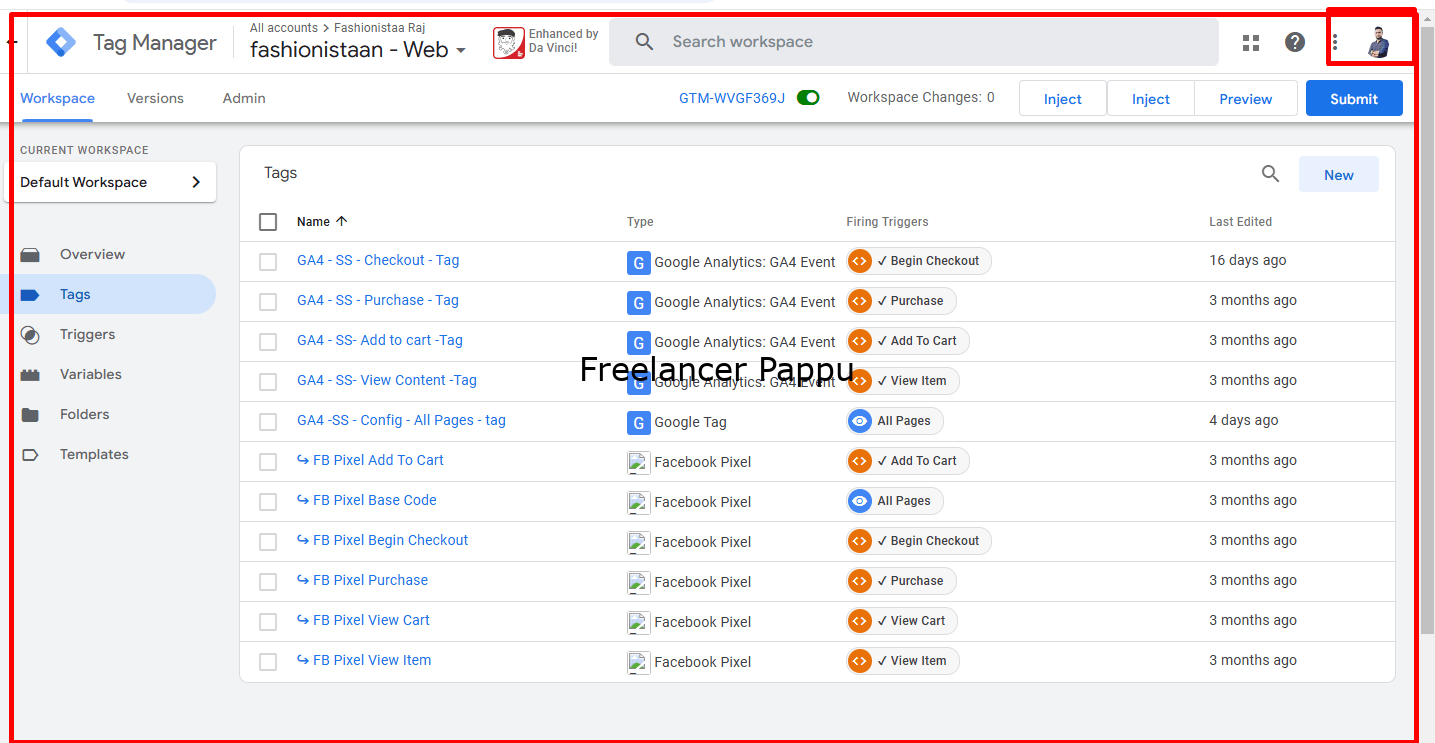Image resolution: width=1435 pixels, height=743 pixels.
Task: Click the search magnifier in the workspace search bar
Action: click(644, 42)
